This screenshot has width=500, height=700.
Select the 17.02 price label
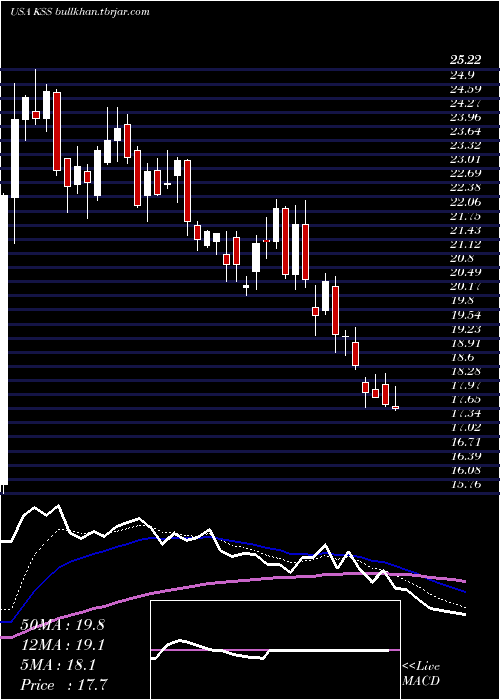pyautogui.click(x=466, y=428)
